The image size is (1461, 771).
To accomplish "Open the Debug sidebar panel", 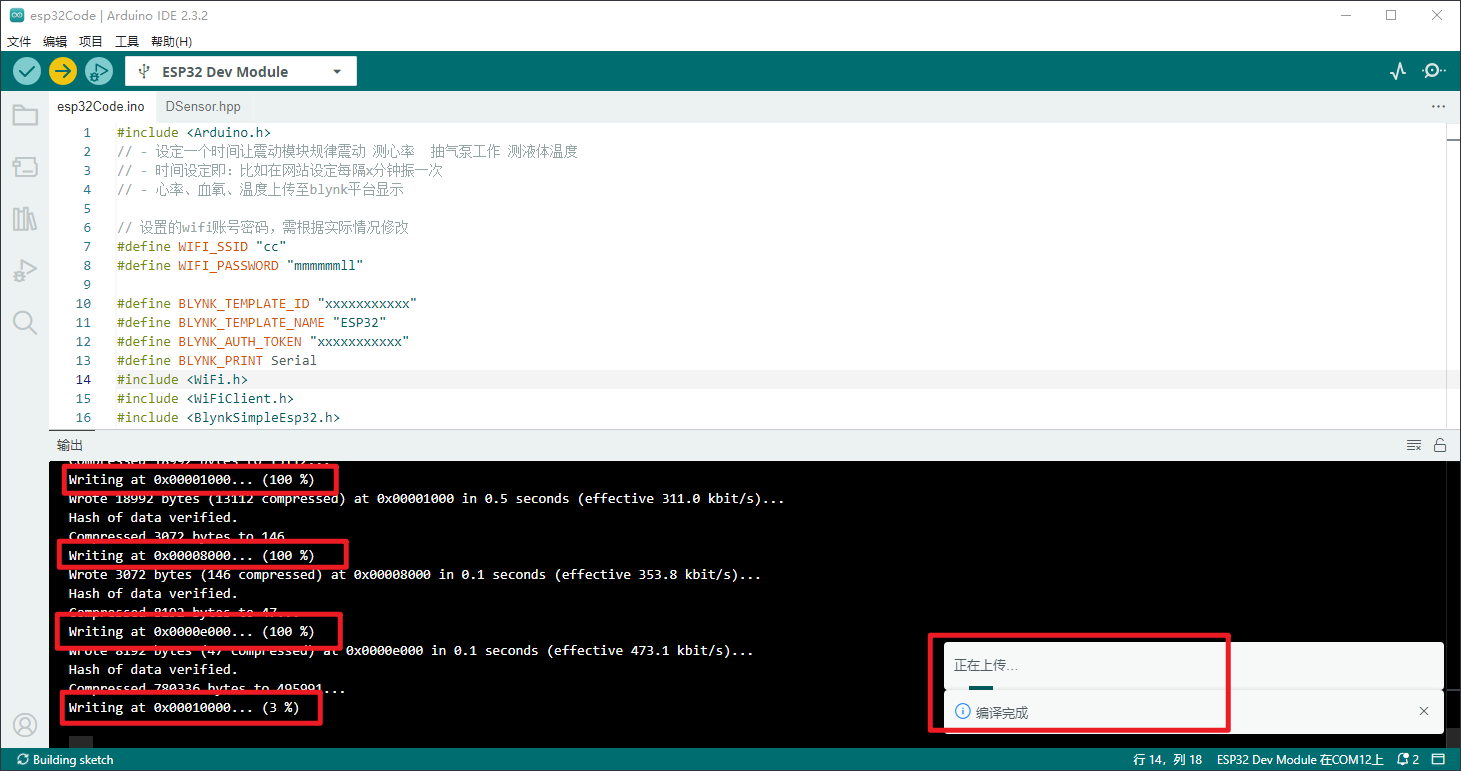I will click(25, 271).
